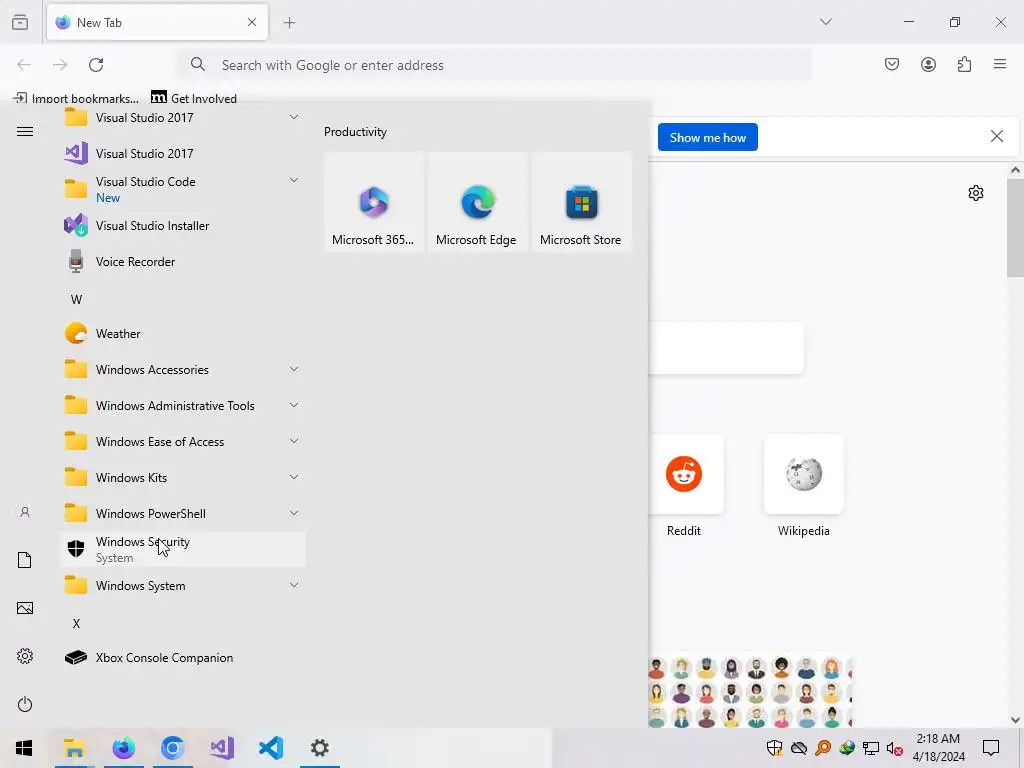Open Windows Security shield tray icon
This screenshot has width=1024, height=768.
coord(775,748)
